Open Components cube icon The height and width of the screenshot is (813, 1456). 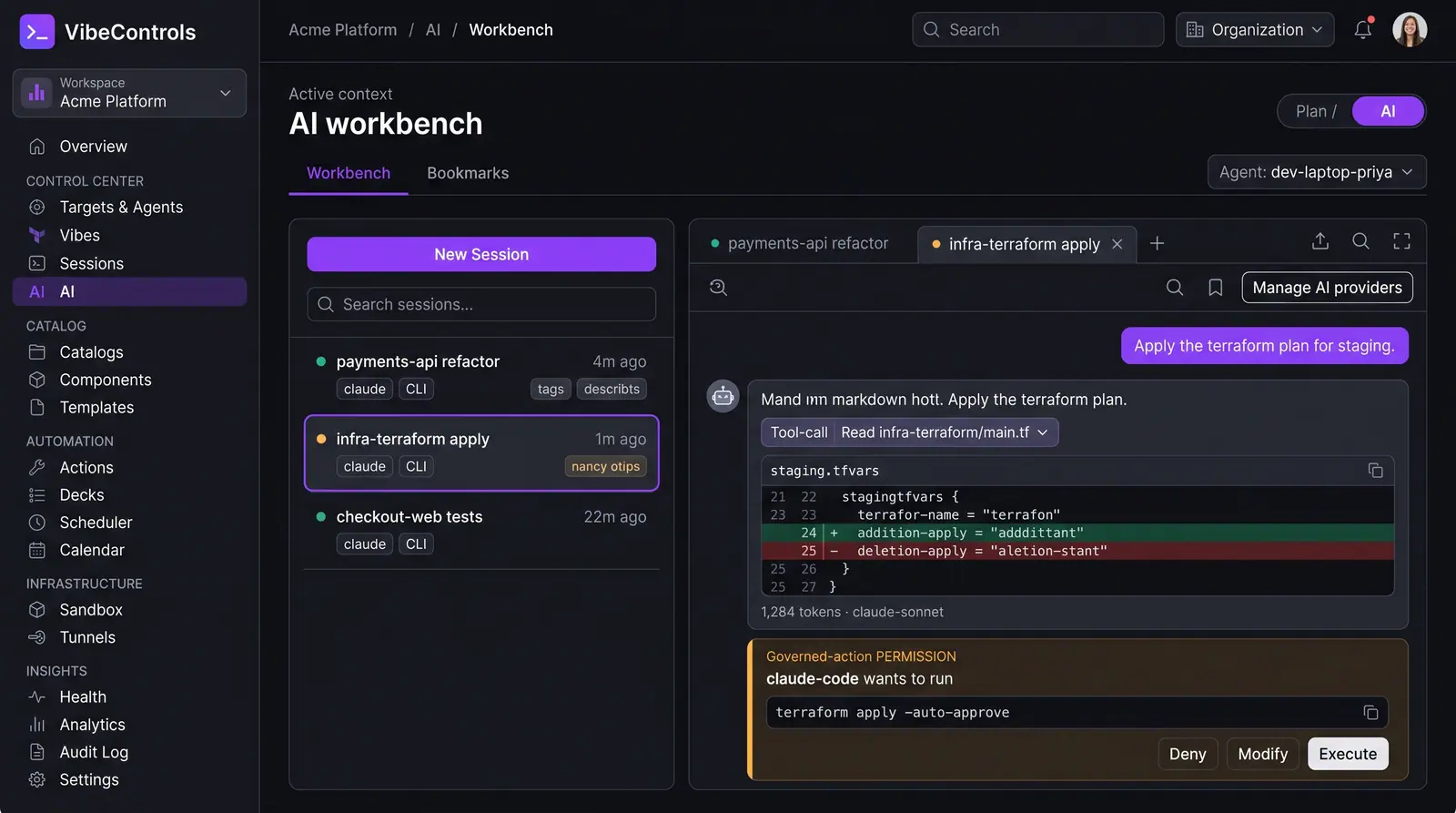[37, 380]
